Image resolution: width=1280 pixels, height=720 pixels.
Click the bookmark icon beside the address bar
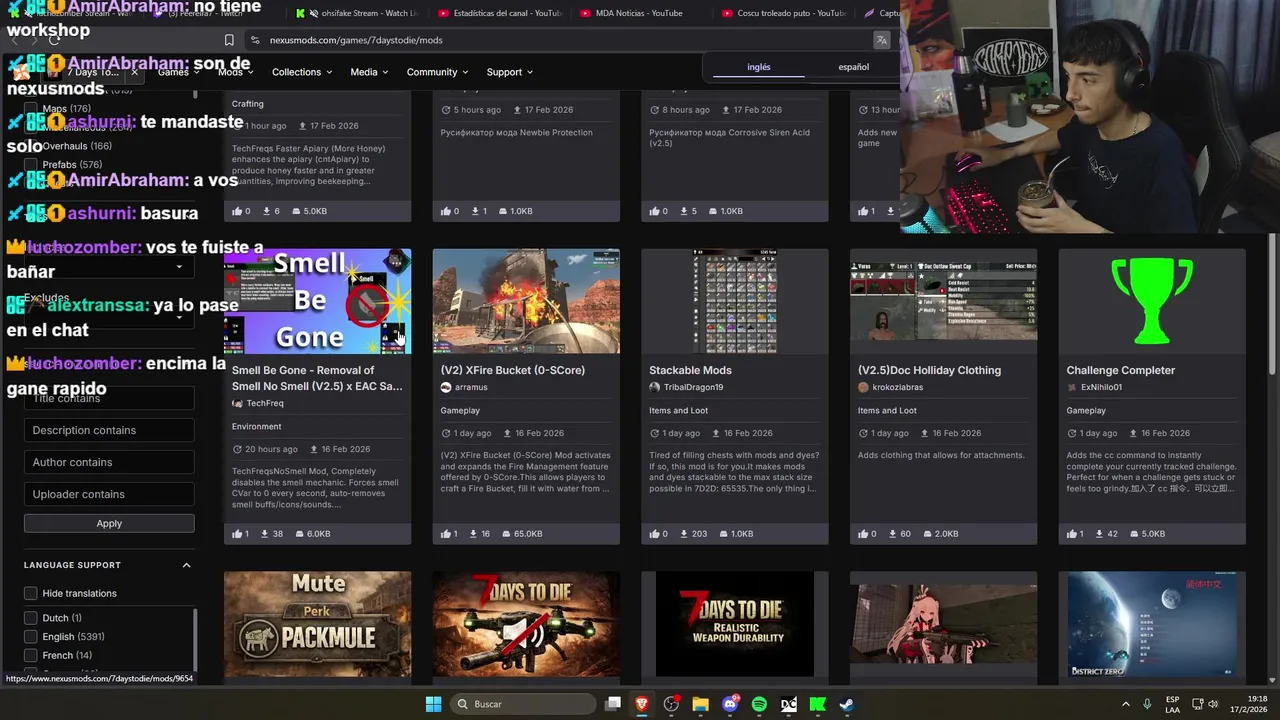click(x=229, y=40)
